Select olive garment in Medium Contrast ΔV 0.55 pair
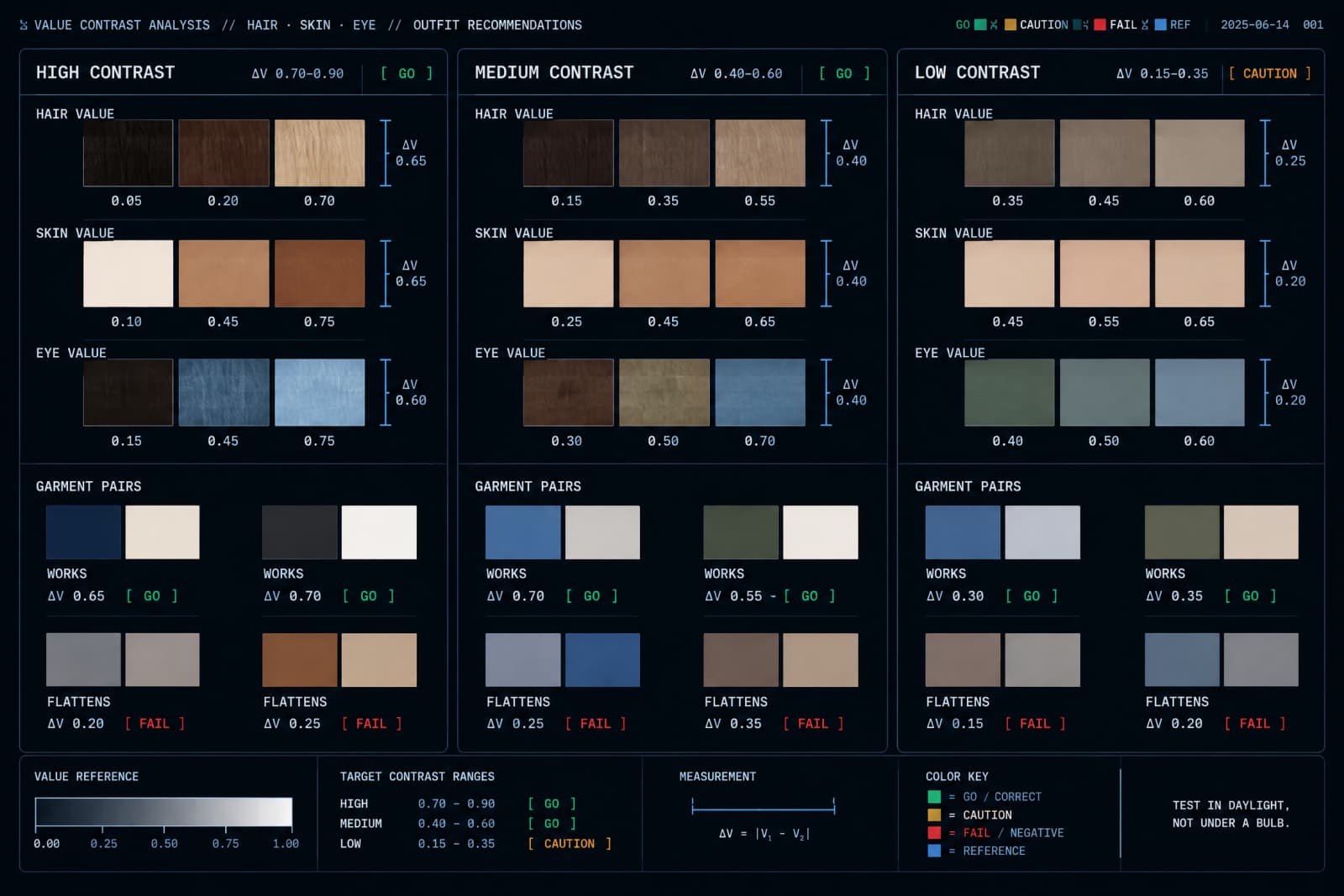Viewport: 1344px width, 896px height. point(741,532)
